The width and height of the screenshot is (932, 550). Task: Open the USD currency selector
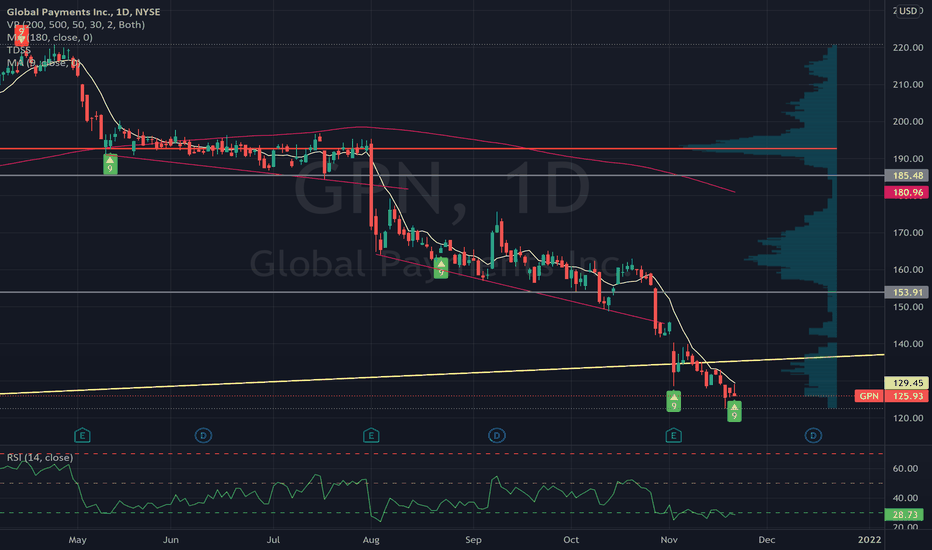[908, 11]
